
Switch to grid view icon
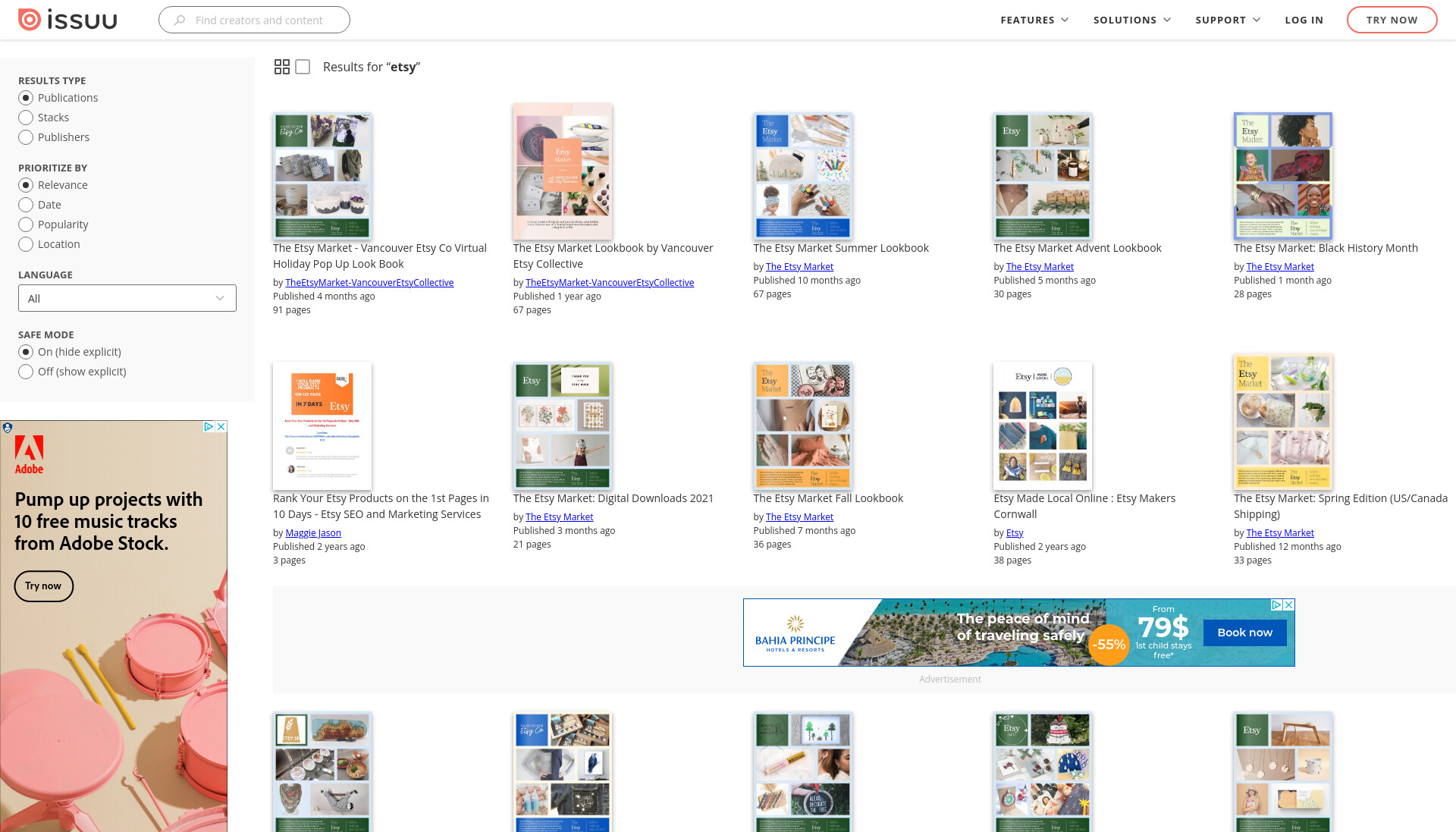pyautogui.click(x=281, y=67)
